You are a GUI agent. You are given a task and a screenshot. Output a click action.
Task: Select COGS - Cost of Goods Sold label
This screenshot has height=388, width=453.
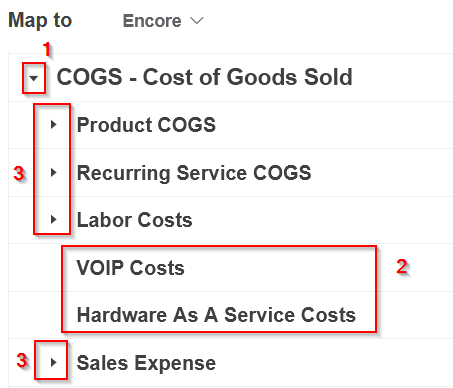click(x=204, y=77)
